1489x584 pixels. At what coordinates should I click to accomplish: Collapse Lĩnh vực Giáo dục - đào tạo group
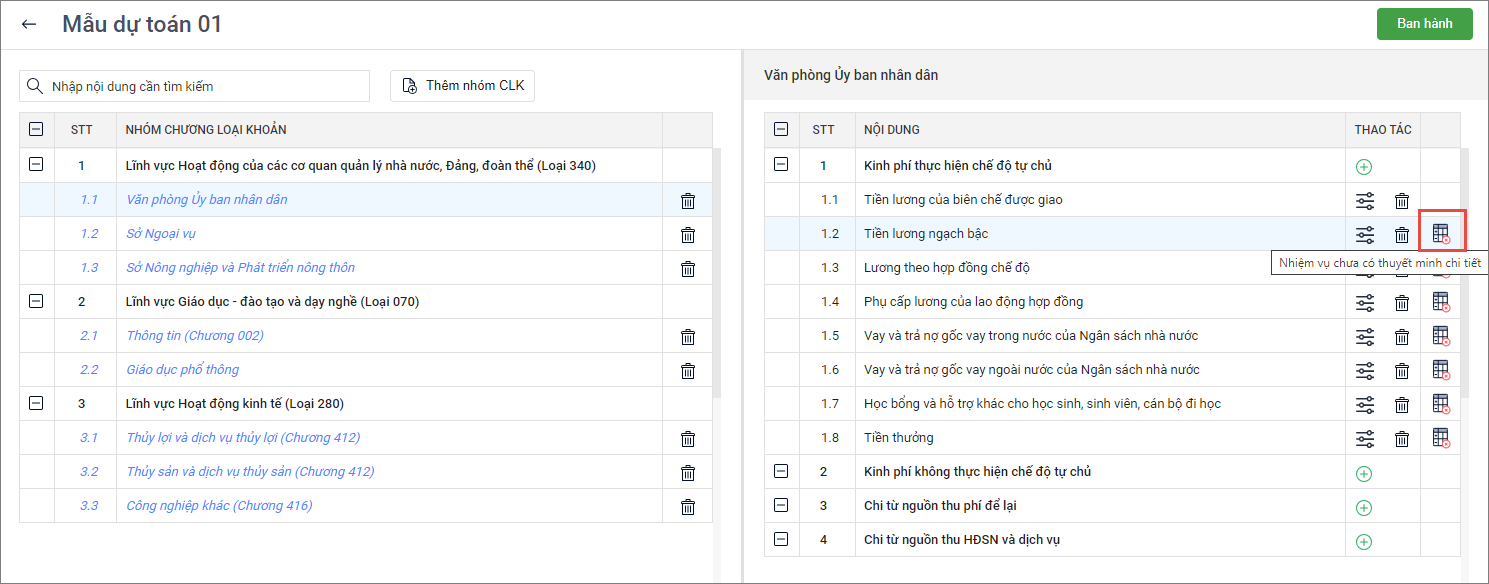click(37, 301)
